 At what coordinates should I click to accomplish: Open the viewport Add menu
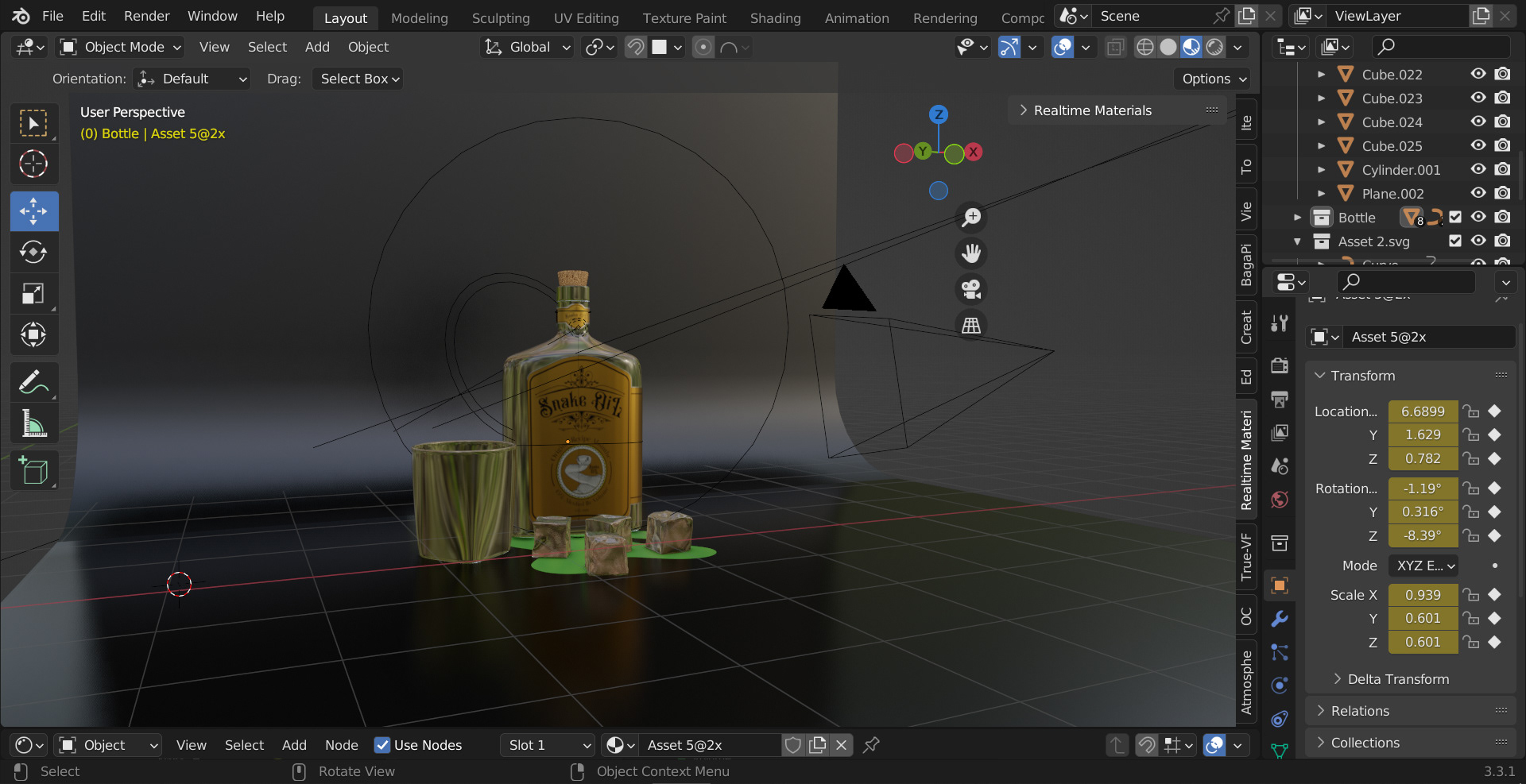(x=317, y=47)
